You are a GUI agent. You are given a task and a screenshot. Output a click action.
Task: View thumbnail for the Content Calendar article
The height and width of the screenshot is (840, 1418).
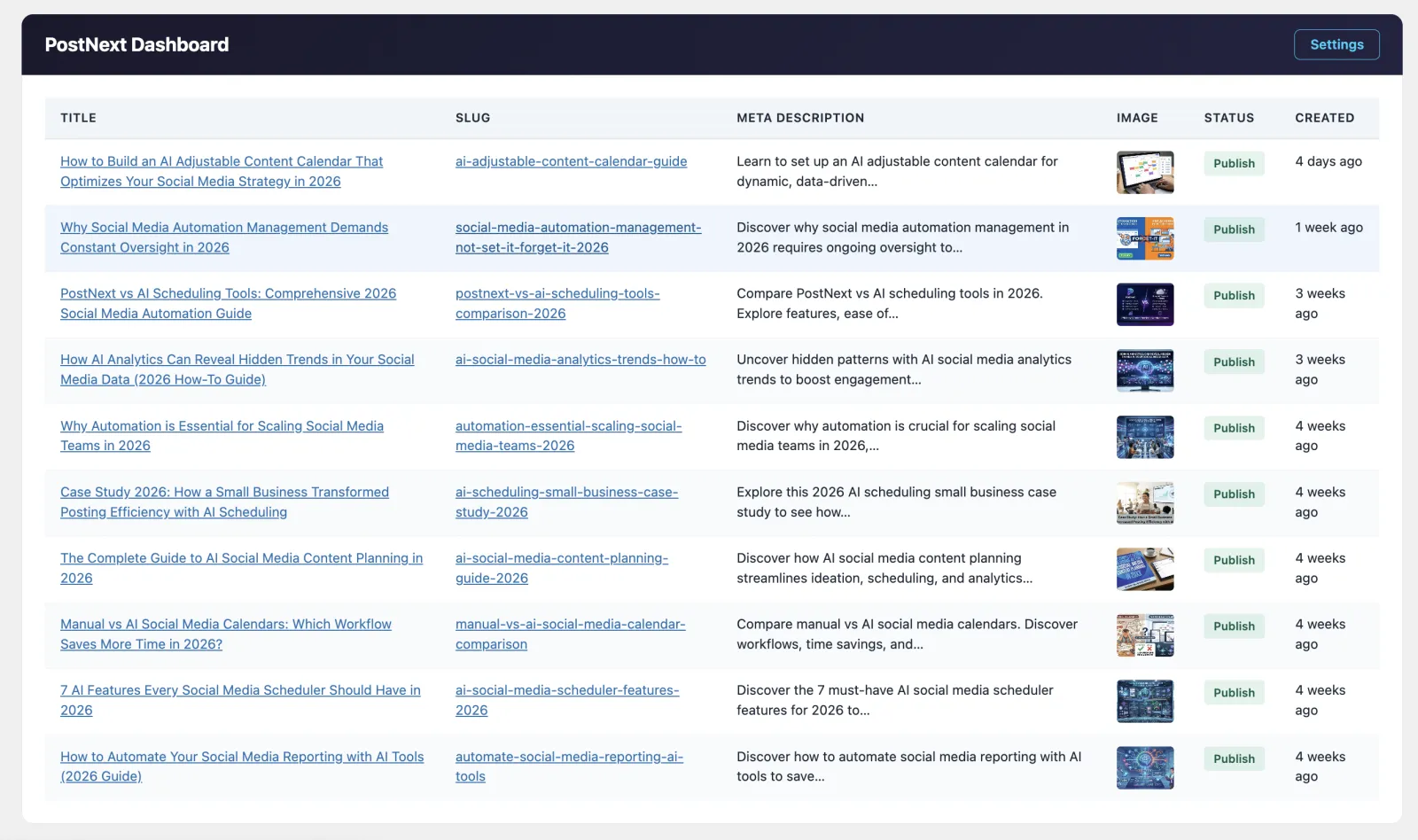coord(1145,172)
